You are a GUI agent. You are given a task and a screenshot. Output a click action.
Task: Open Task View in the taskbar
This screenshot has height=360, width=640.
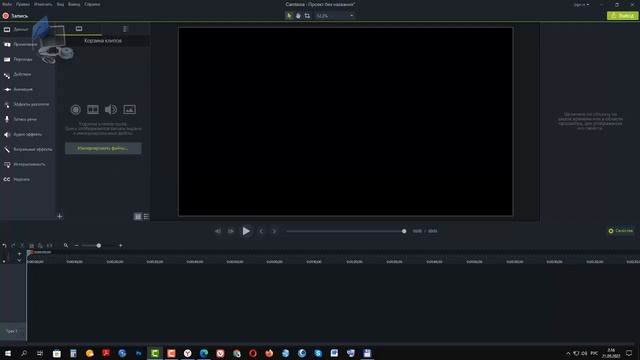[x=40, y=353]
